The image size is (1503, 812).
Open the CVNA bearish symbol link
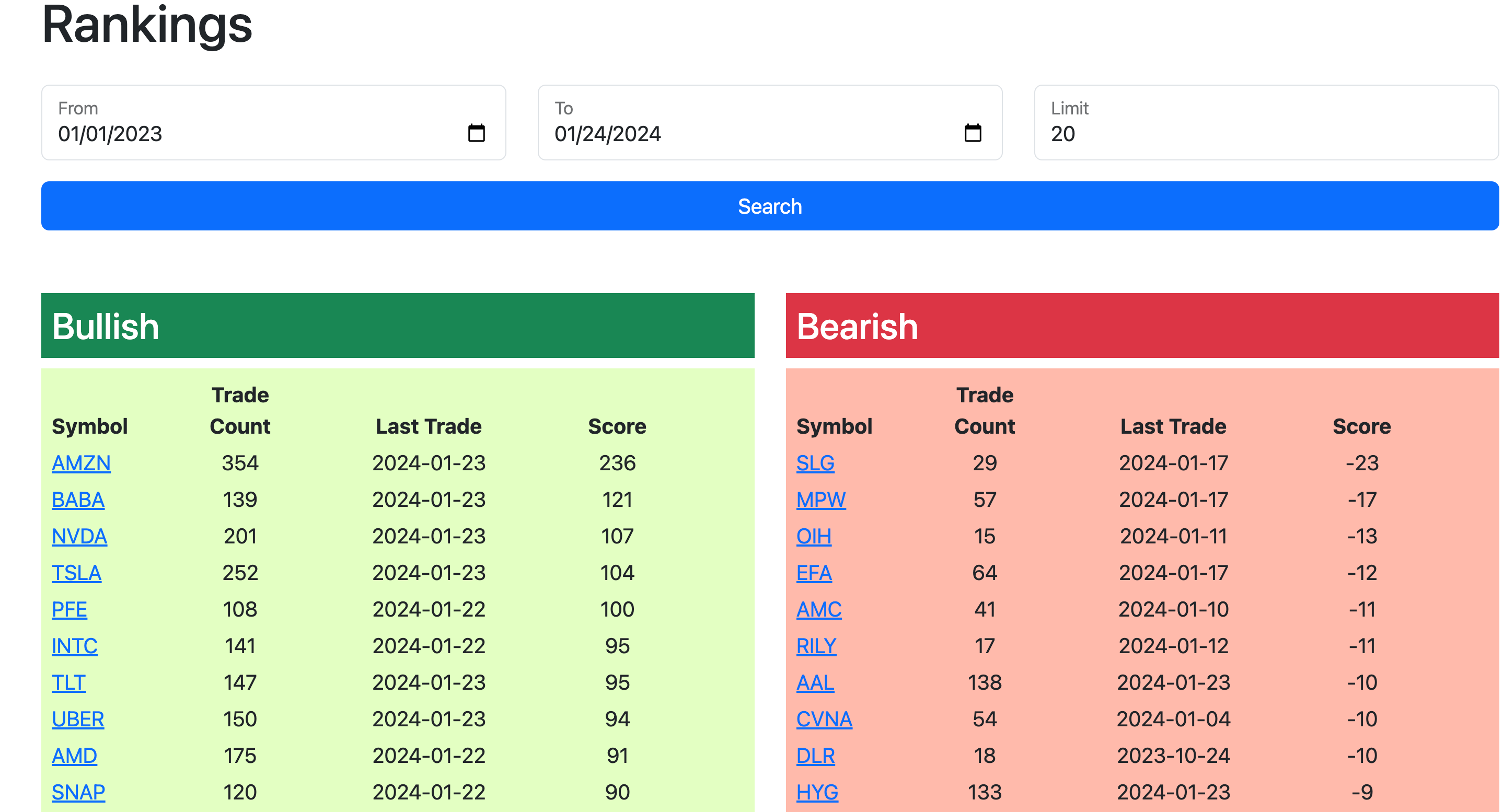click(x=825, y=719)
